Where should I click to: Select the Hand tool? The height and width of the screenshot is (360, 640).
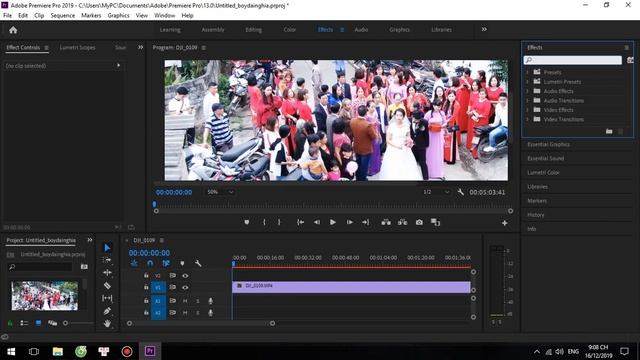pos(107,324)
